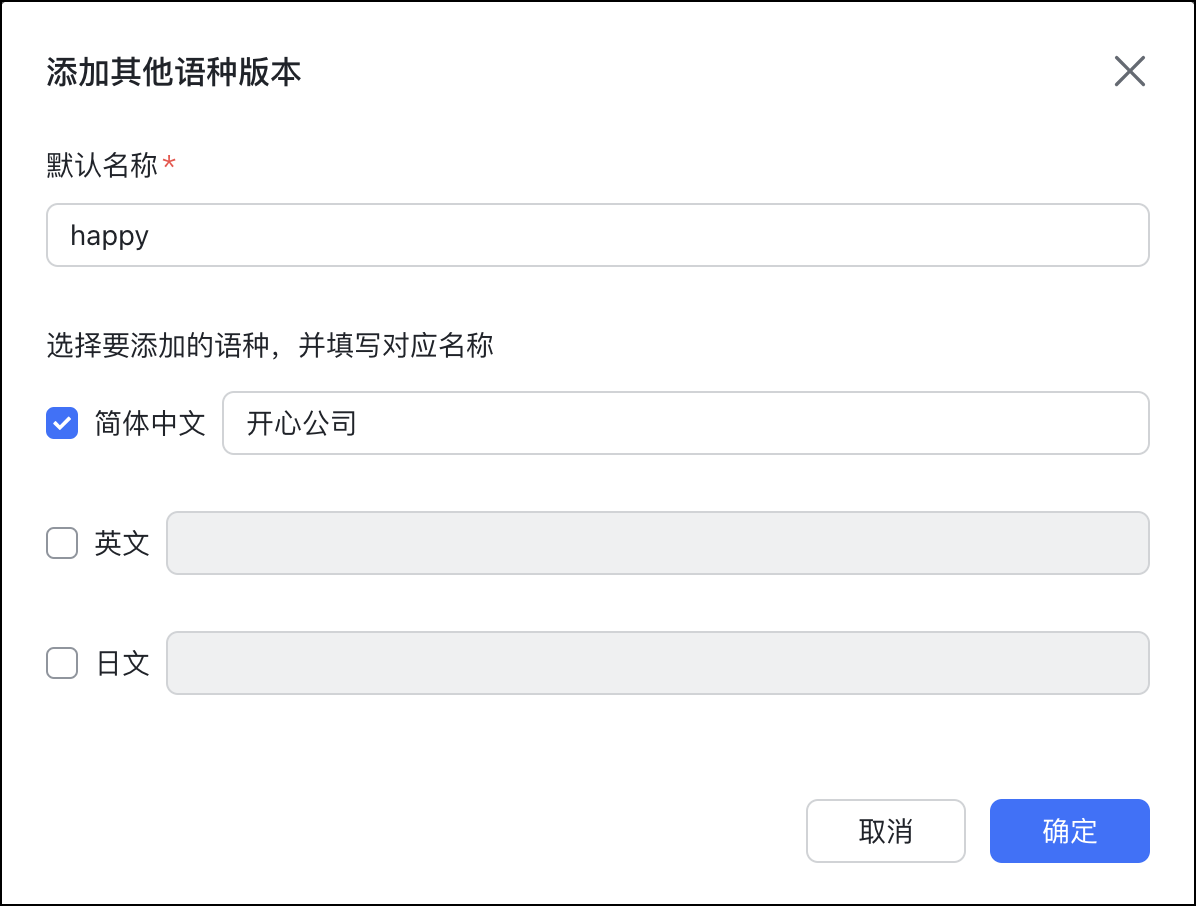Image resolution: width=1196 pixels, height=906 pixels.
Task: Click the 默认名称 field label
Action: 102,165
